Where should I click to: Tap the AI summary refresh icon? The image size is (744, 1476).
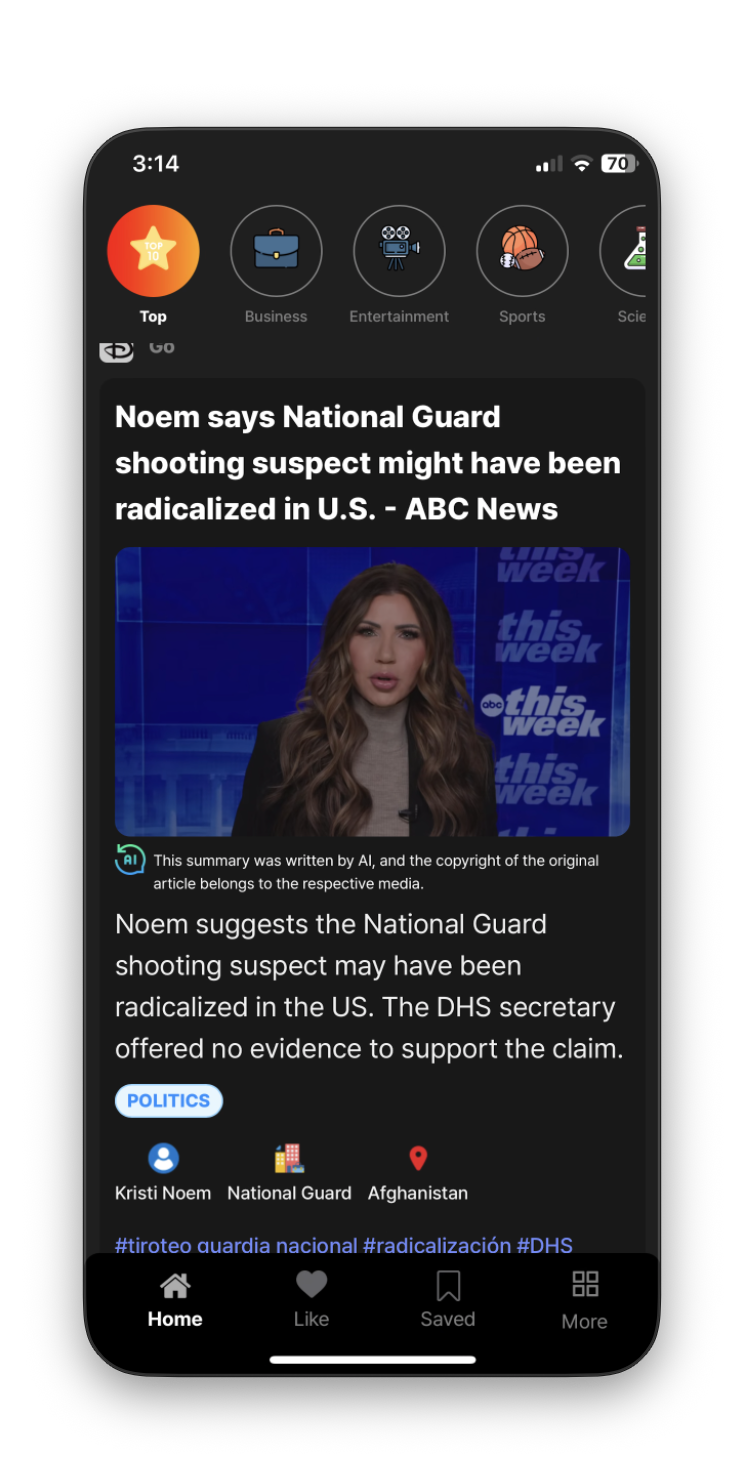tap(130, 859)
